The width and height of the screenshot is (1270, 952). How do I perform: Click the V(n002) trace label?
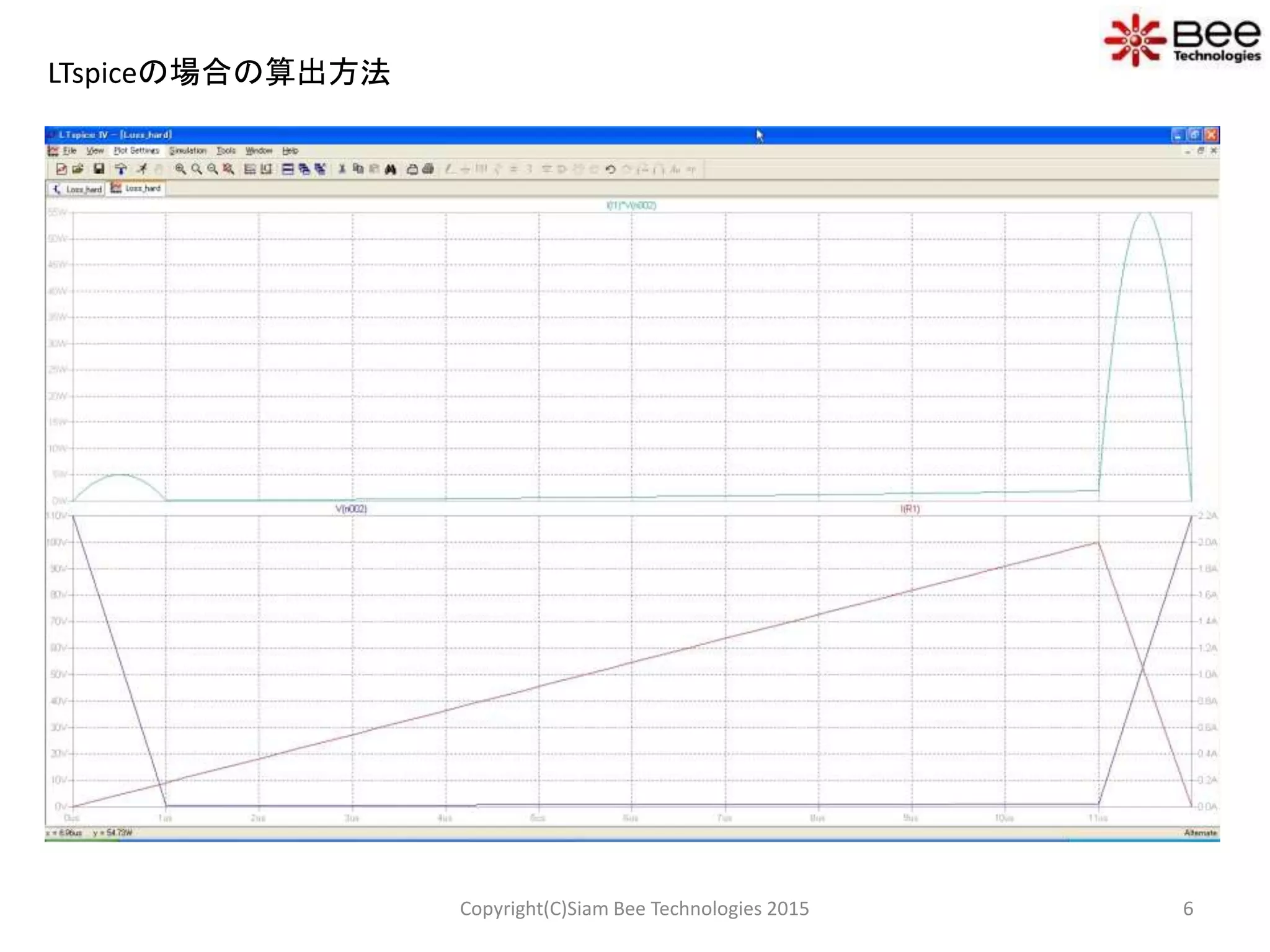coord(351,509)
